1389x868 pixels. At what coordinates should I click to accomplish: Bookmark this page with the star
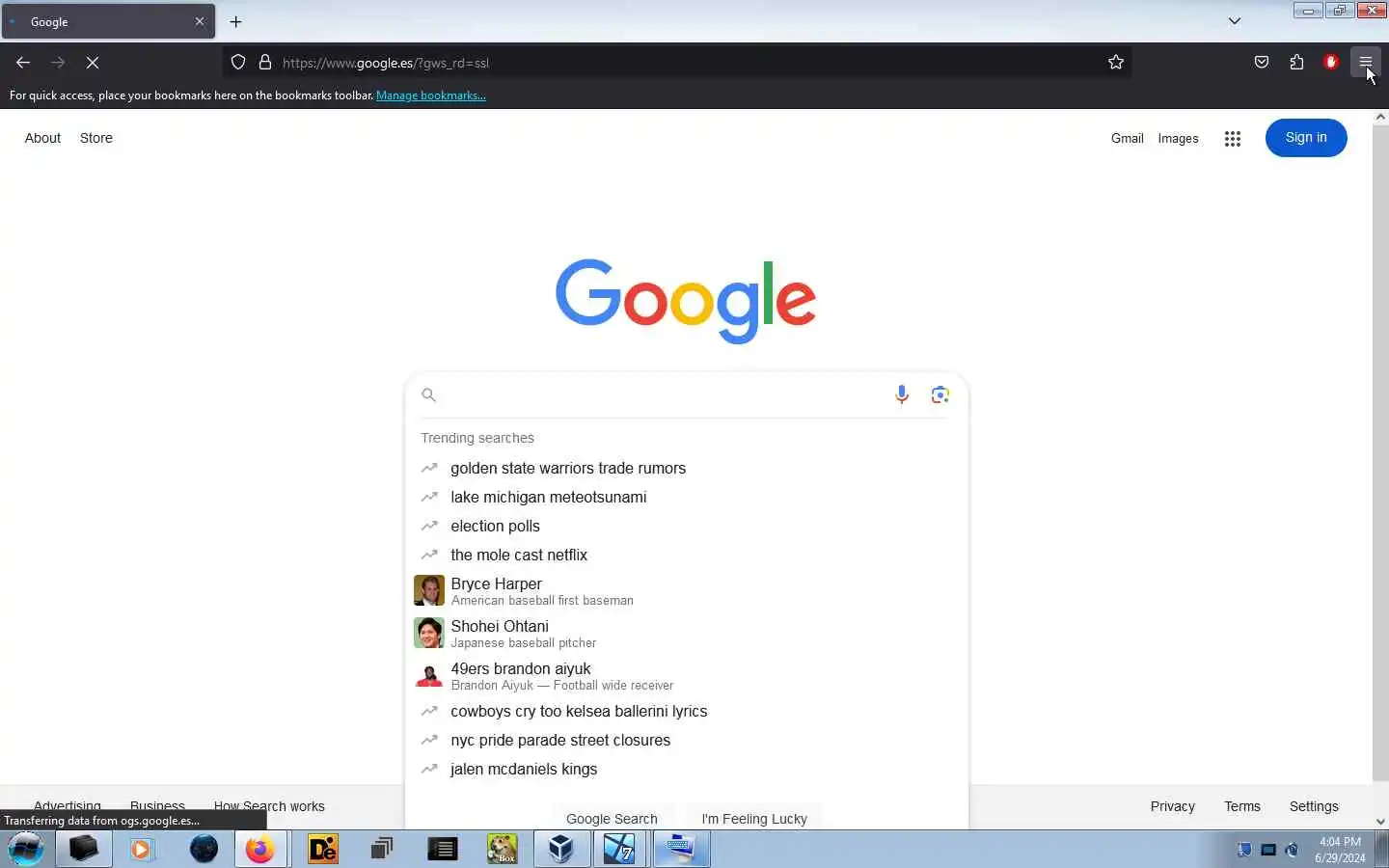click(1116, 63)
